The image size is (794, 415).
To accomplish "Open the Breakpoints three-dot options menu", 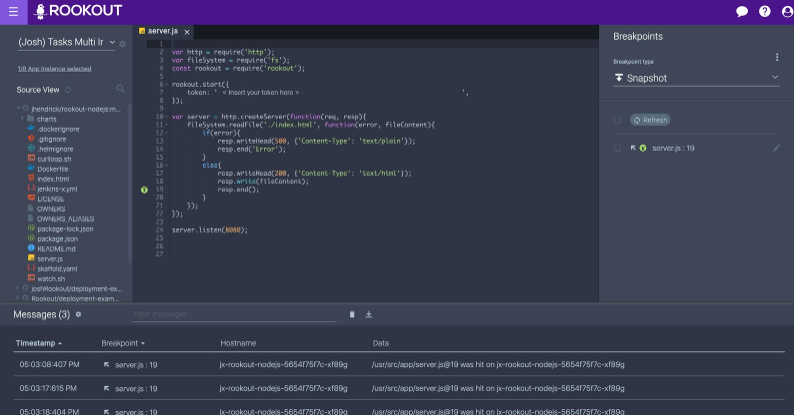I will [777, 57].
